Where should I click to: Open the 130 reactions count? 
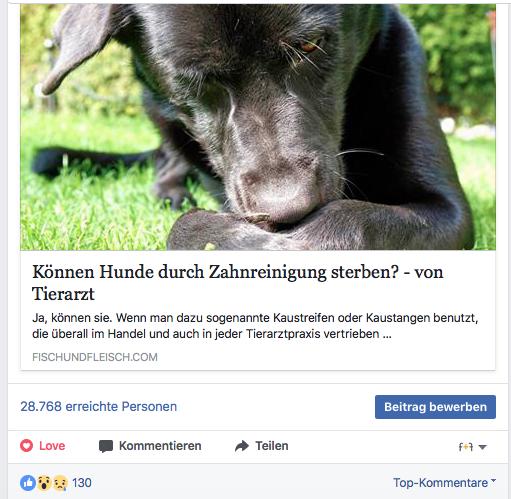coord(82,483)
